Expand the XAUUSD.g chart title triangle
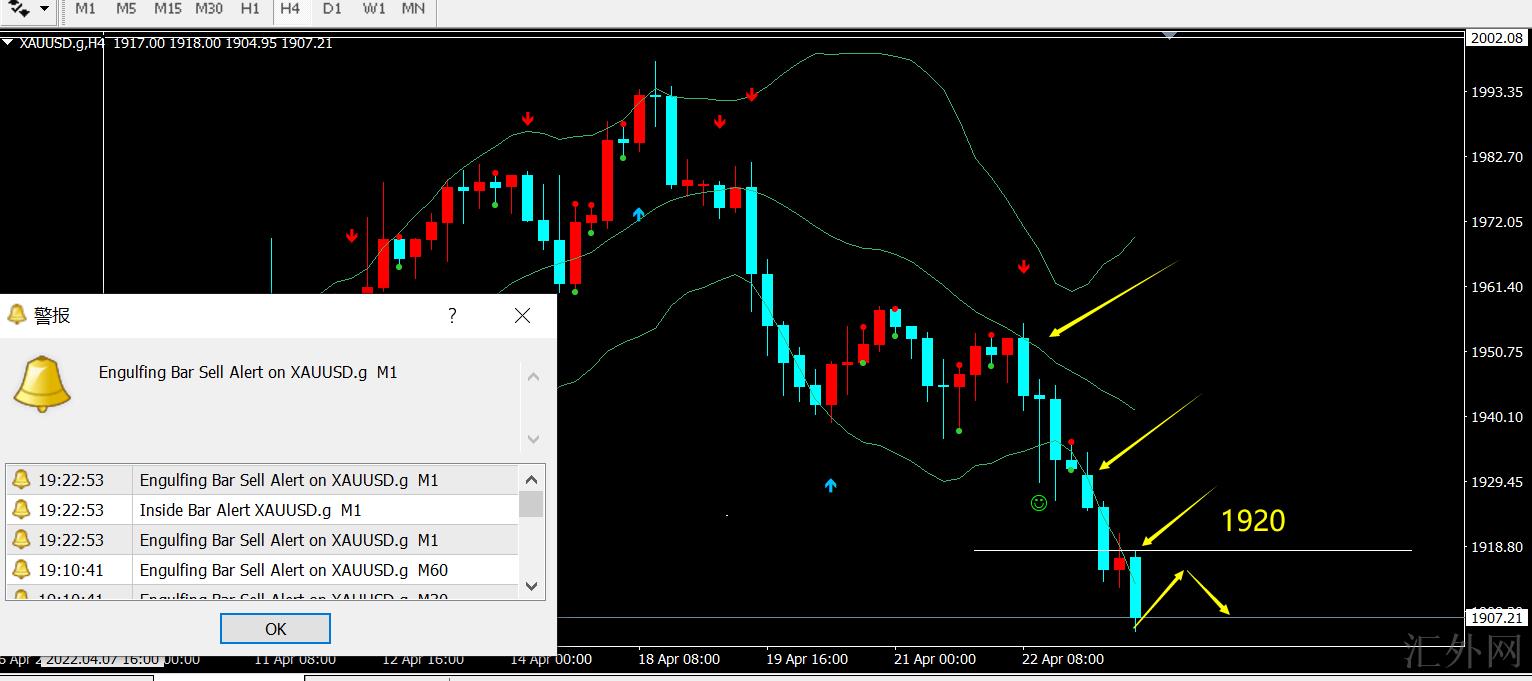Screen dimensions: 1532x681 [x=8, y=43]
